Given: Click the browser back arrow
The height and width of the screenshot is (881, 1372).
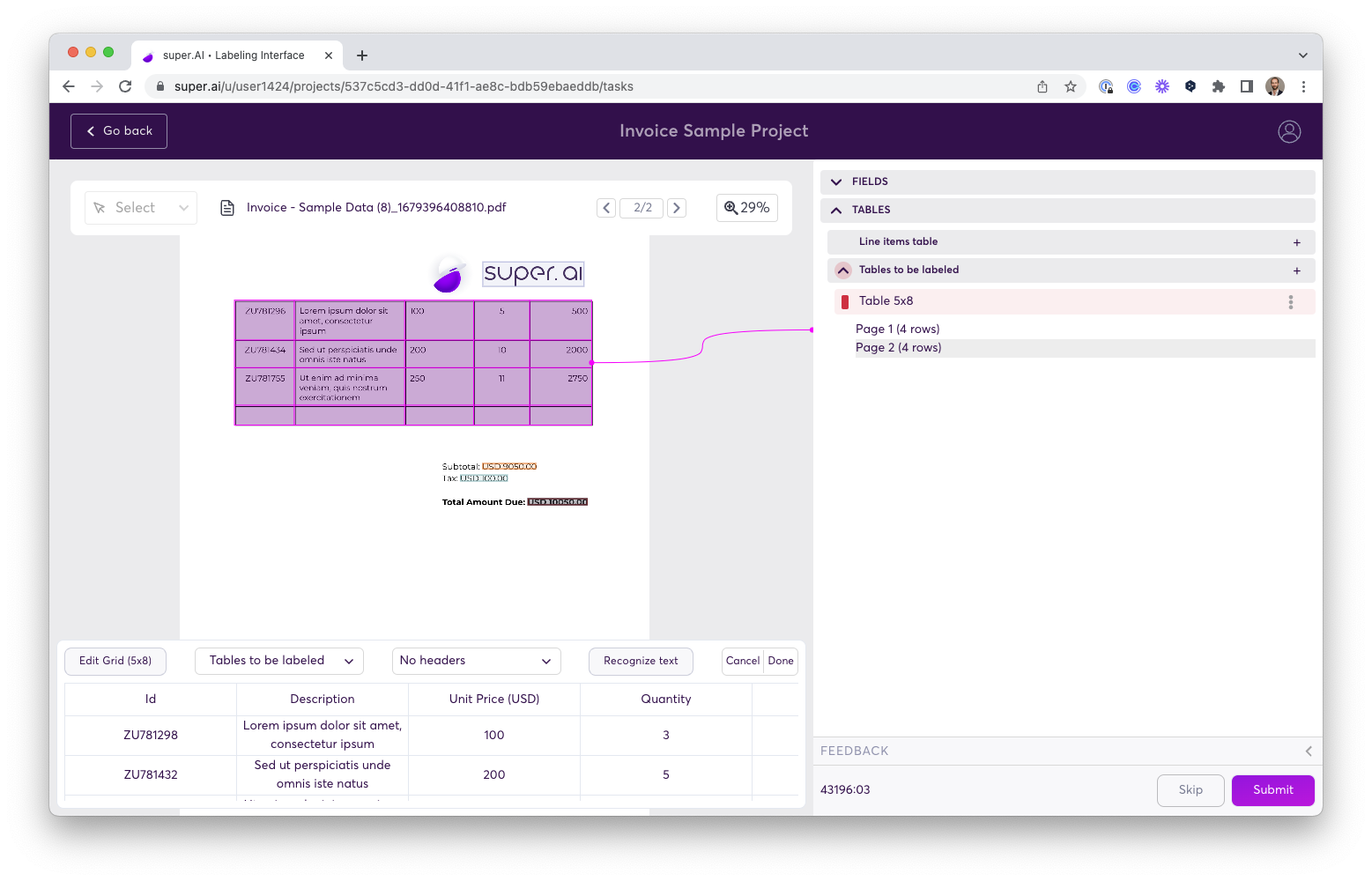Looking at the screenshot, I should coord(69,86).
